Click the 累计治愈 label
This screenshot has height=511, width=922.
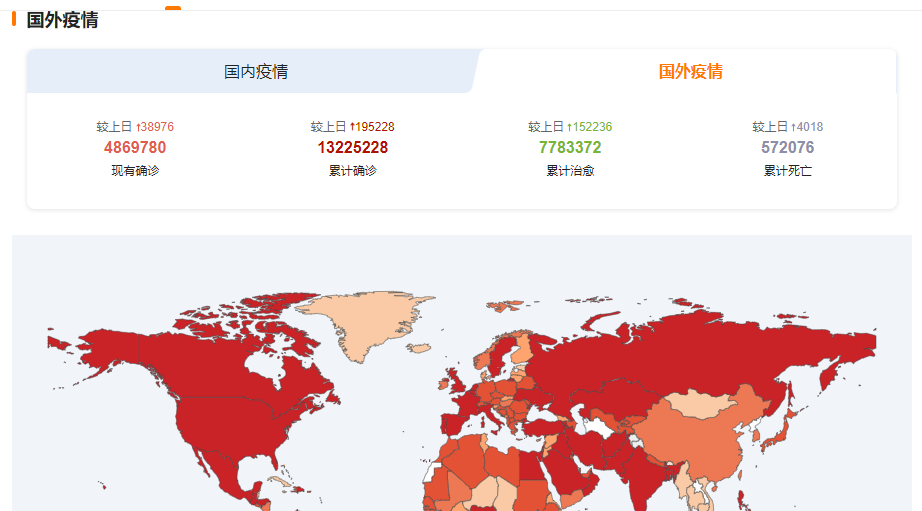pos(570,171)
